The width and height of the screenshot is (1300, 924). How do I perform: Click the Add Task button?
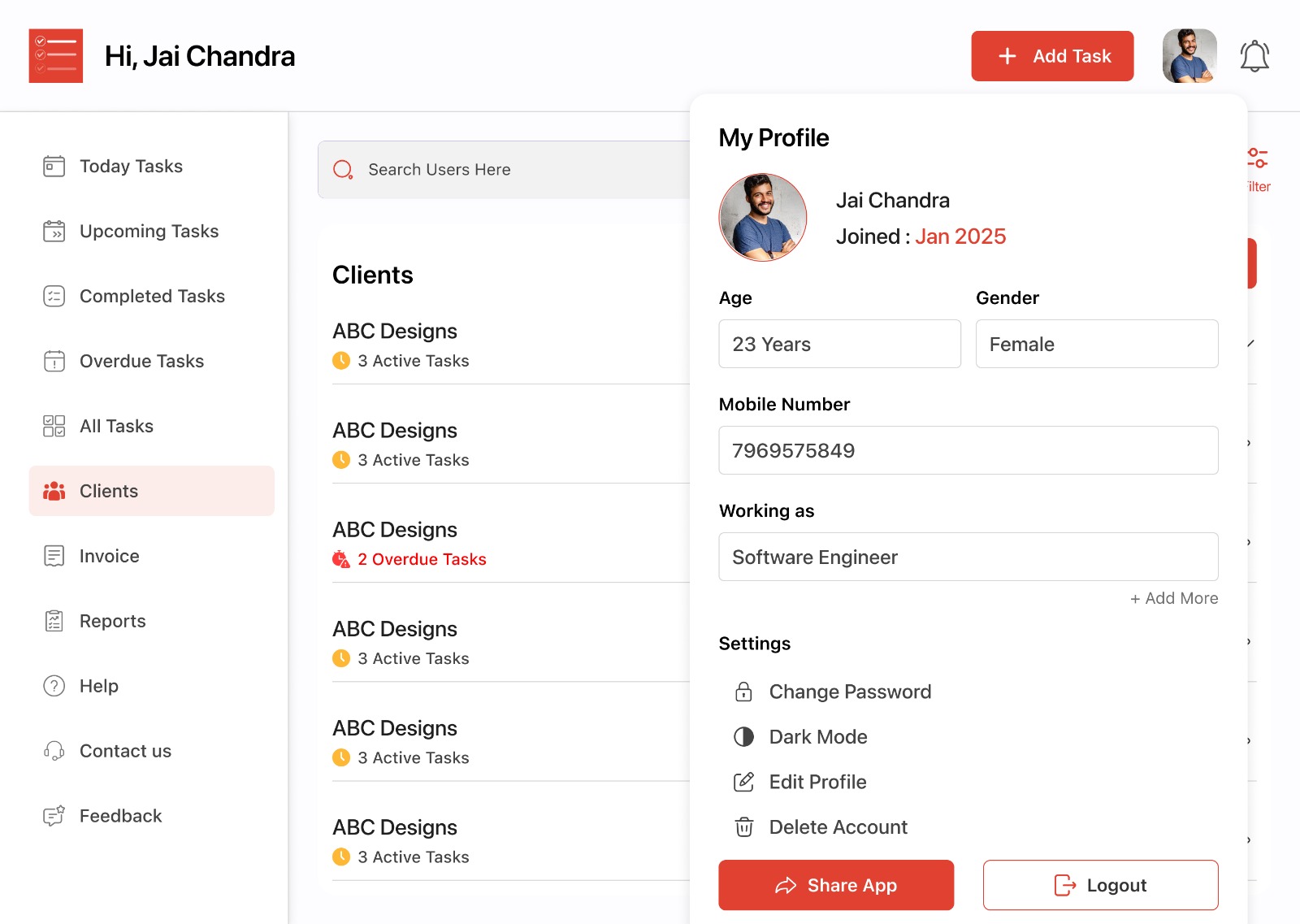click(x=1052, y=55)
